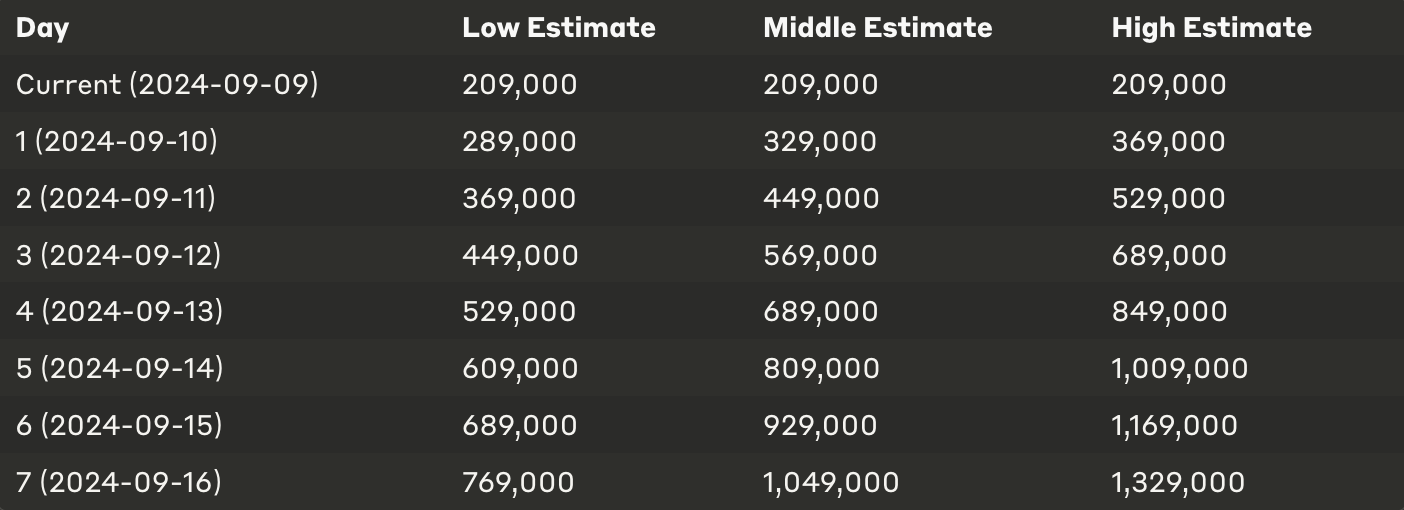Click the low estimate value 769,000

[x=519, y=482]
